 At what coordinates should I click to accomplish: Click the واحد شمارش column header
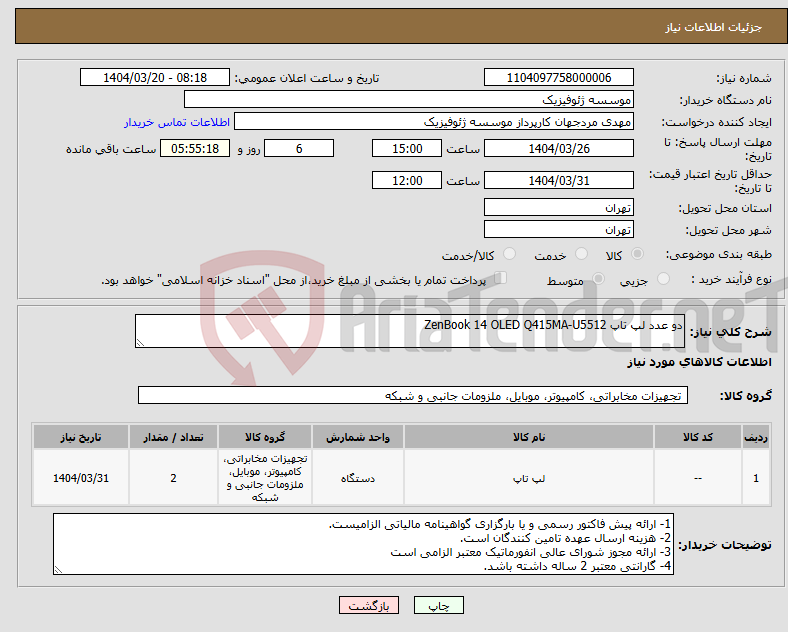pyautogui.click(x=358, y=437)
